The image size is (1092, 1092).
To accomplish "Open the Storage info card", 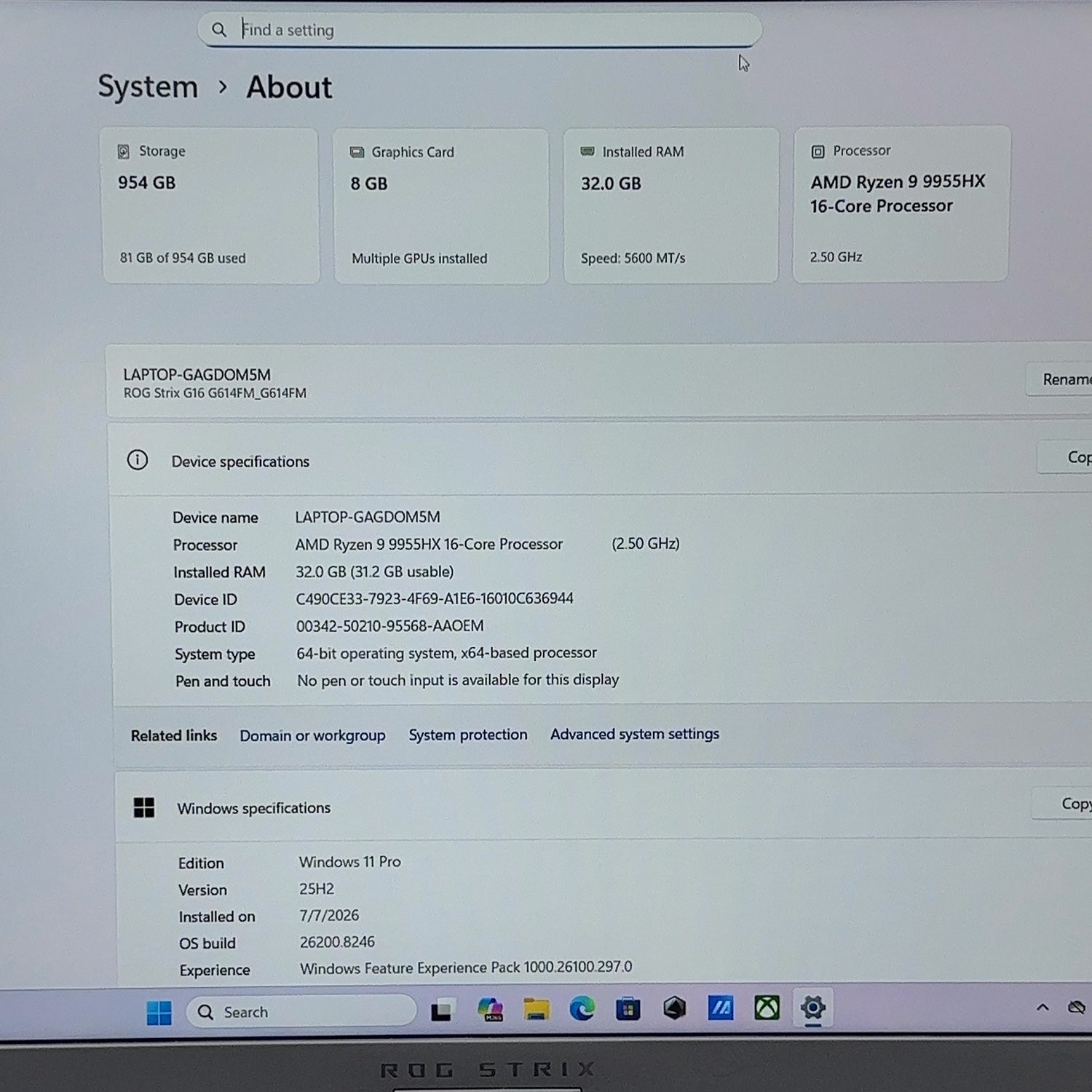I will click(210, 205).
